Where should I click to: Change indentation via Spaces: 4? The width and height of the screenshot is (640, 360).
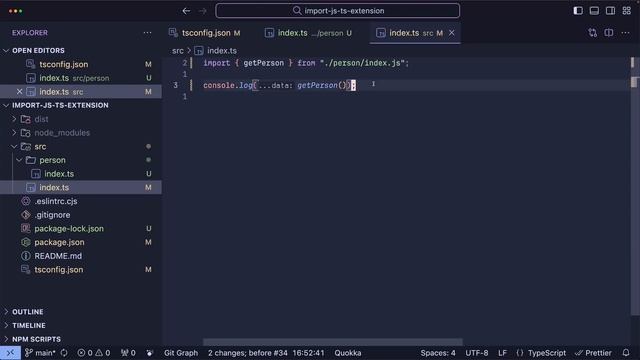click(x=438, y=353)
